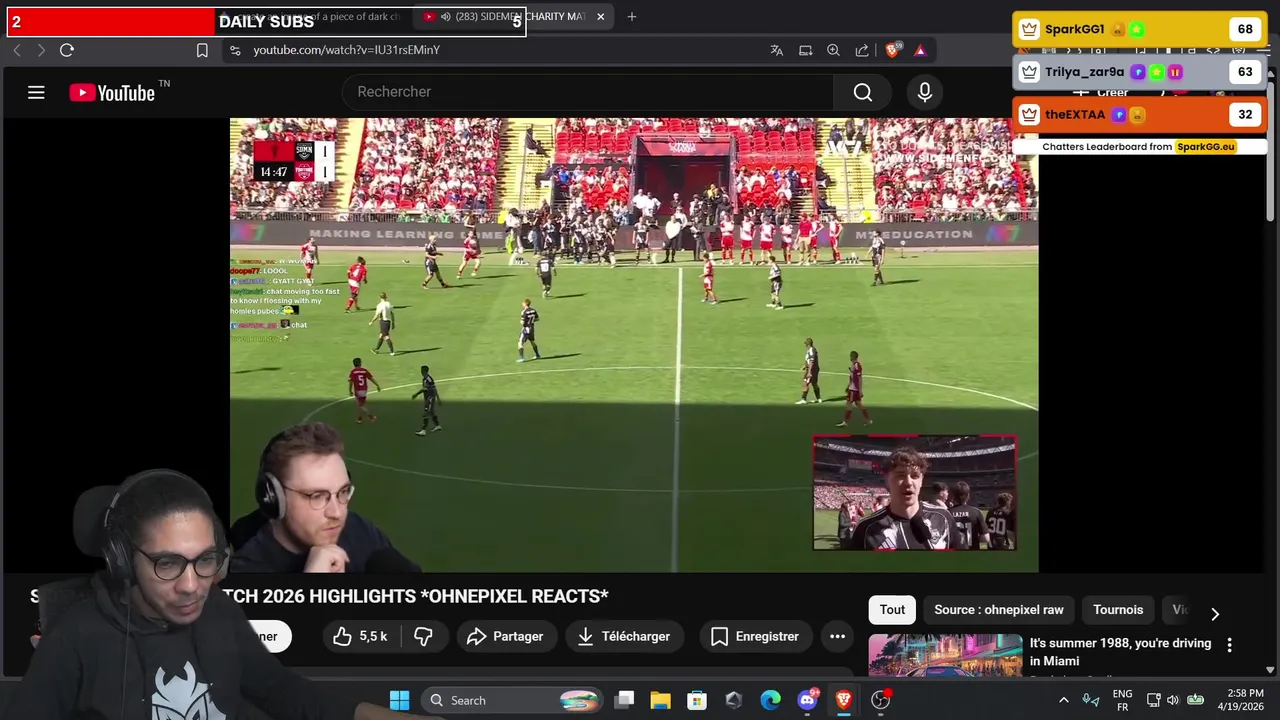Screen dimensions: 1280x720
Task: Open the SparkGG.eu leaderboard link
Action: pyautogui.click(x=1205, y=146)
